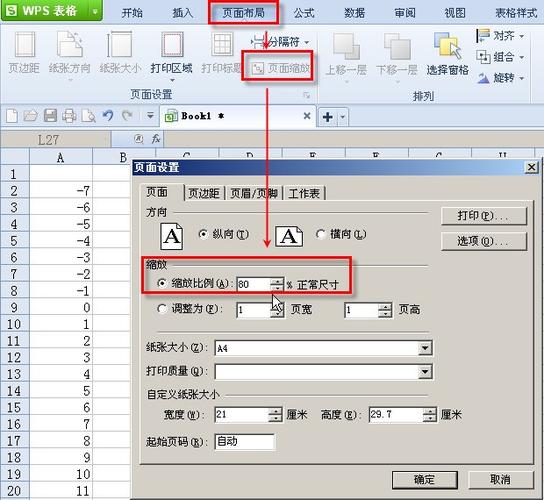Expand the 旋转 dropdown arrow
Image resolution: width=544 pixels, height=500 pixels.
pos(522,78)
